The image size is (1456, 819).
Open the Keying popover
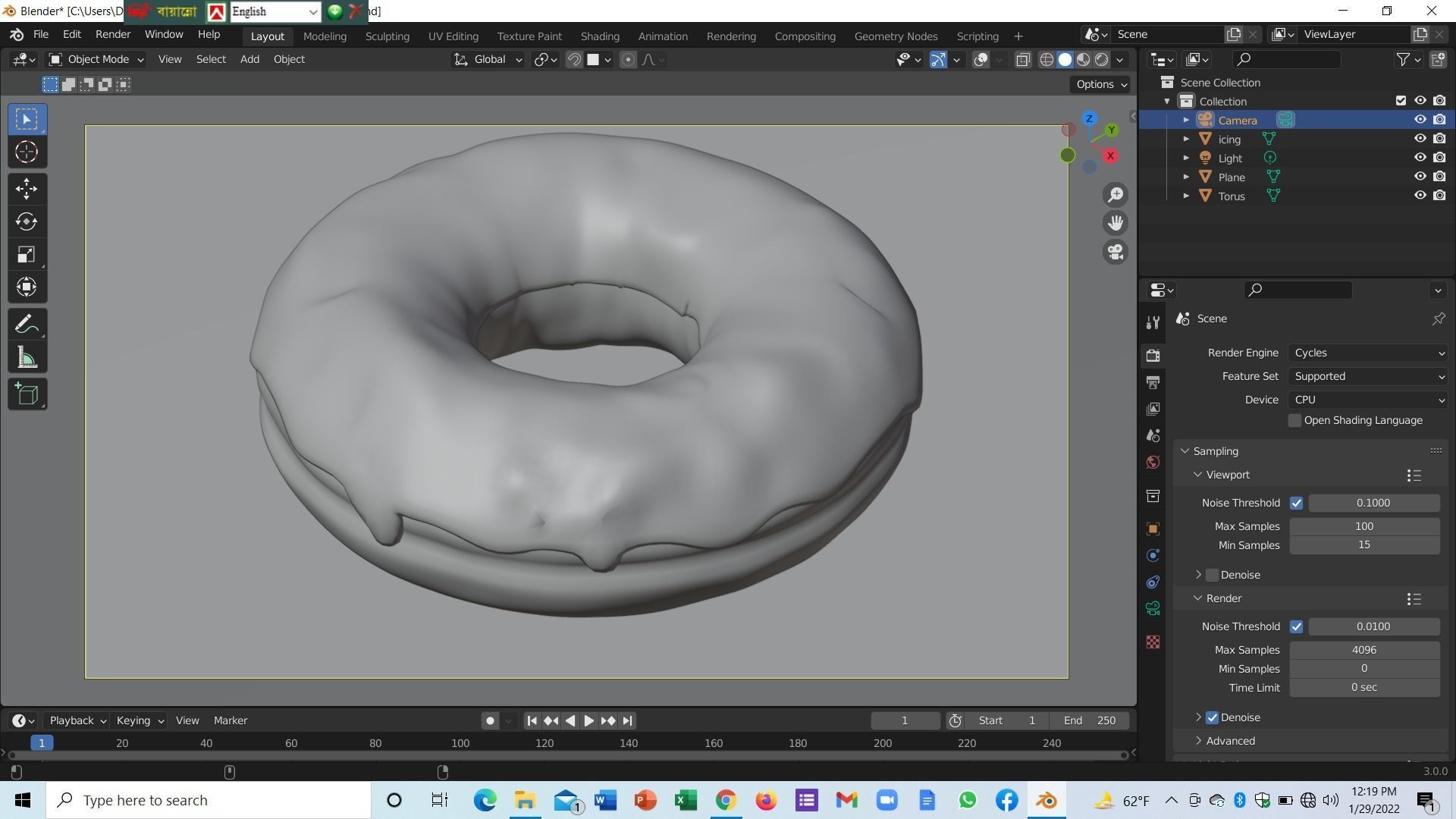coord(140,720)
